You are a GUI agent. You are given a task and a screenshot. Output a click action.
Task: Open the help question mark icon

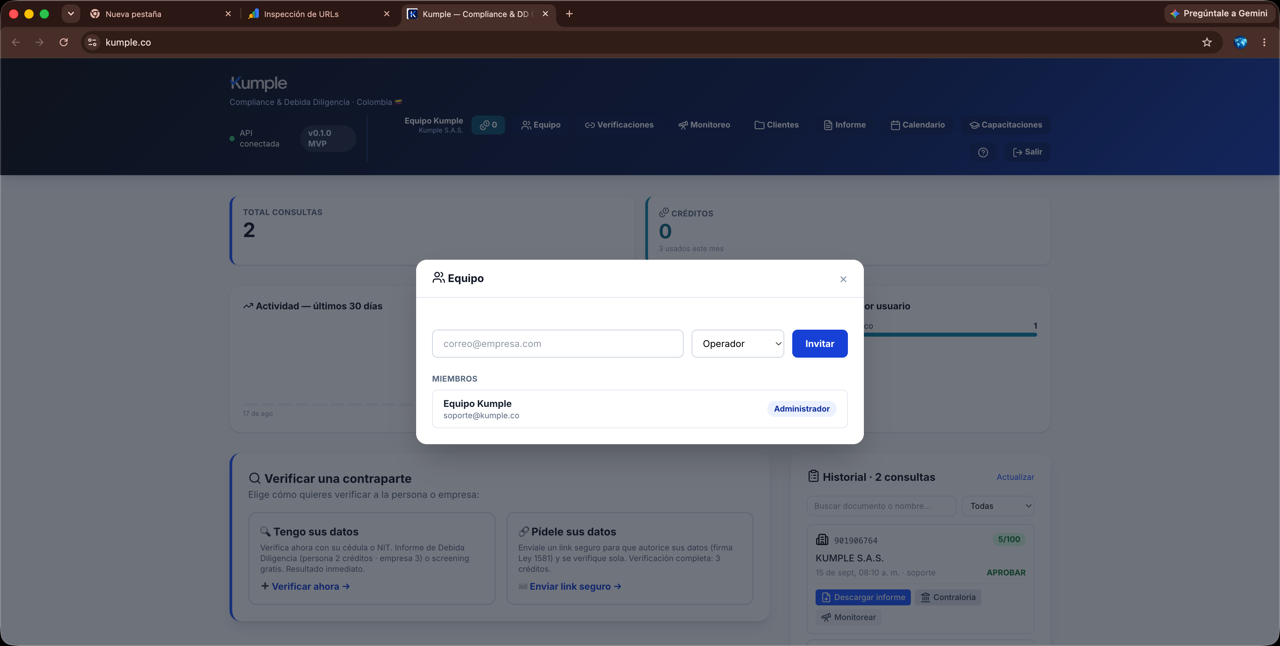[983, 152]
